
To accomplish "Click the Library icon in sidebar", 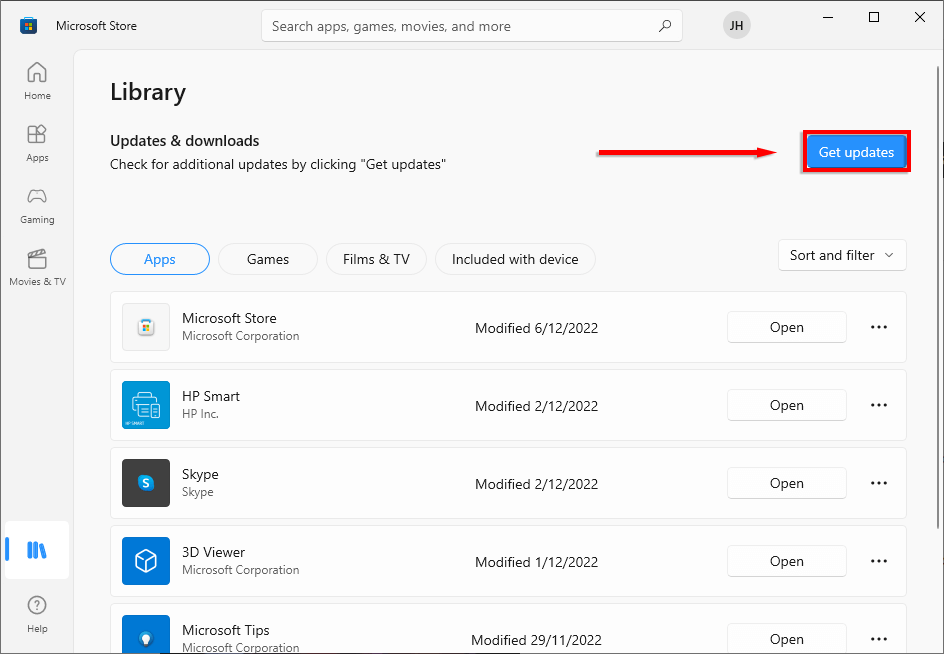I will (37, 549).
